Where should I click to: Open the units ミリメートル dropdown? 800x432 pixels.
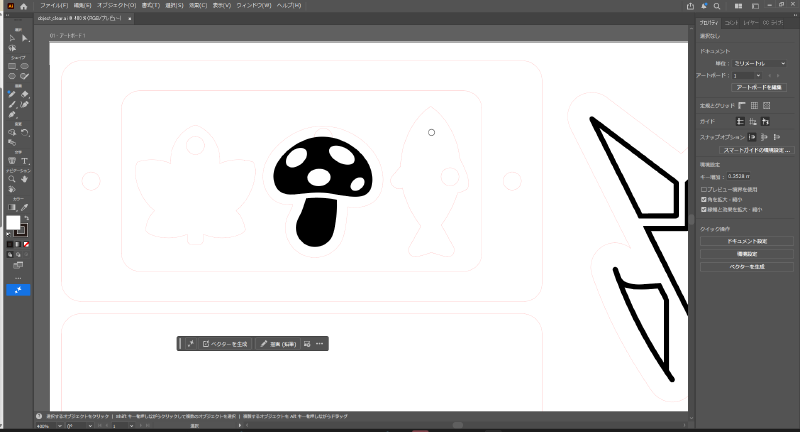point(759,63)
